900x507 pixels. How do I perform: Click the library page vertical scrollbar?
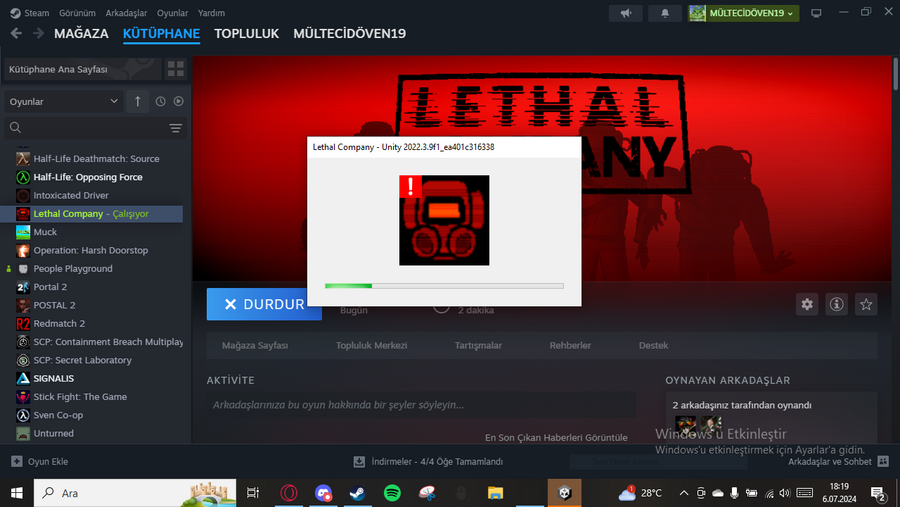pos(895,73)
